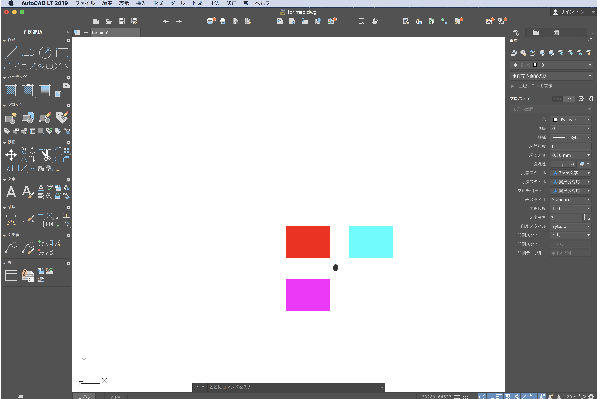Screen dimensions: 600x399
Task: Open the Layer panel tool at bottom left
Action: (11, 275)
